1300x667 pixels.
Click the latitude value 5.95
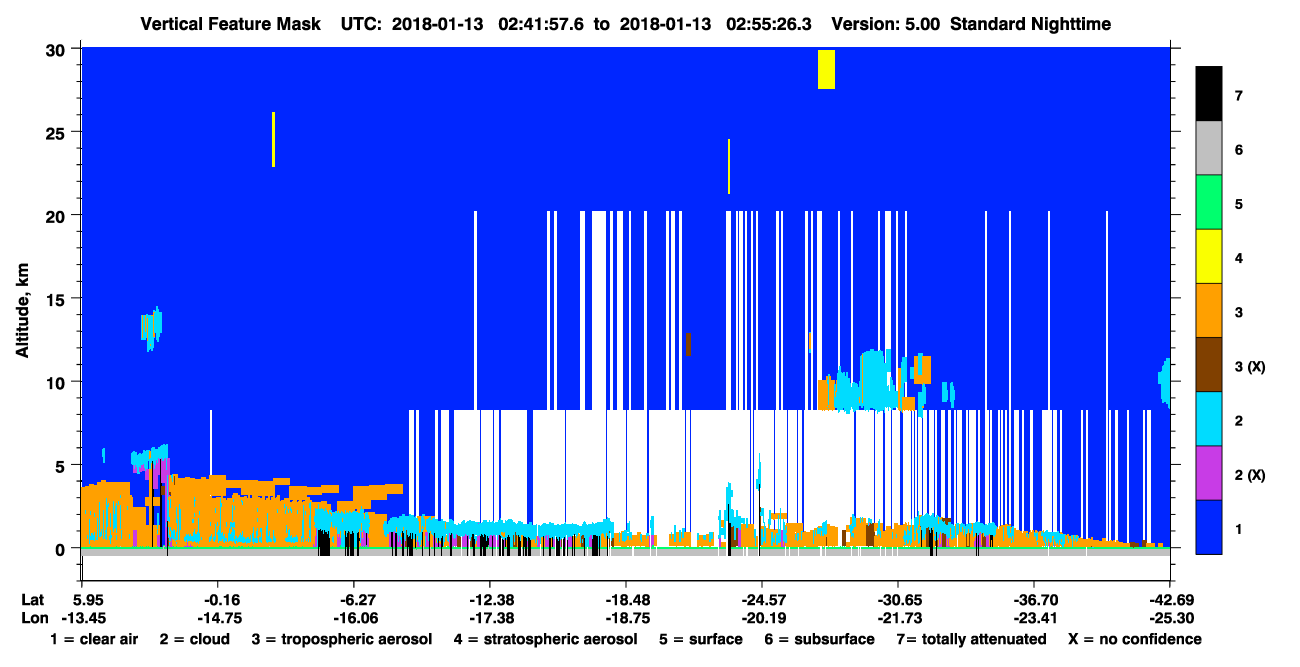click(82, 600)
